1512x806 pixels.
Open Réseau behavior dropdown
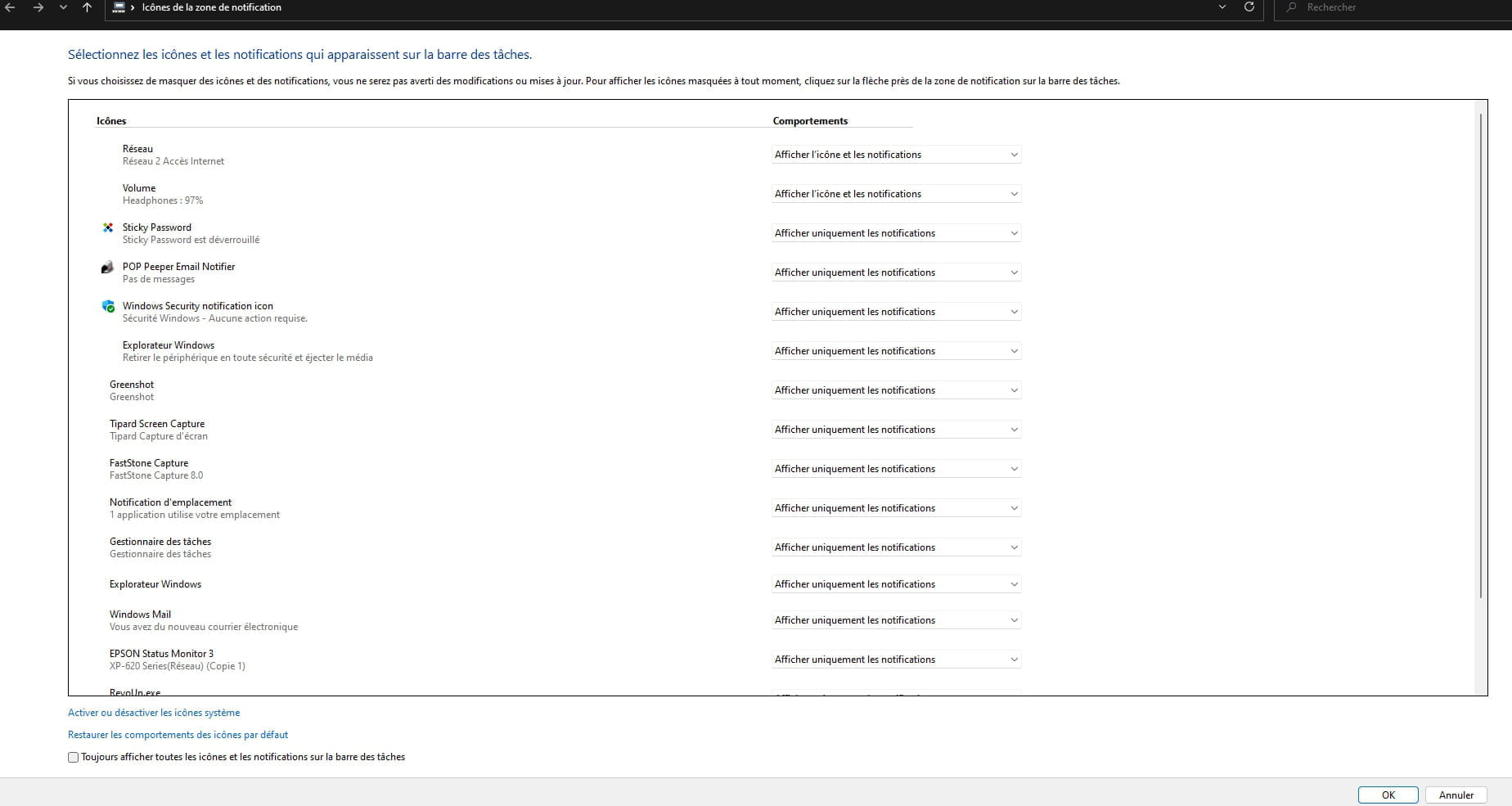(x=896, y=155)
